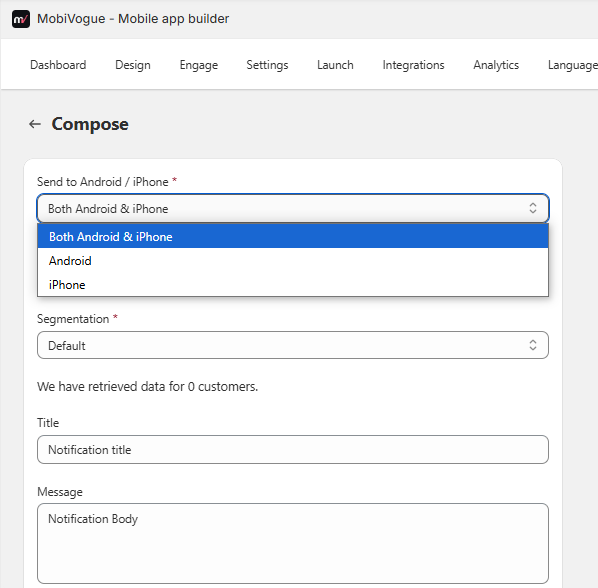The width and height of the screenshot is (598, 588).
Task: Click the 'MobiVogue - Mobile app builder' title
Action: click(133, 19)
